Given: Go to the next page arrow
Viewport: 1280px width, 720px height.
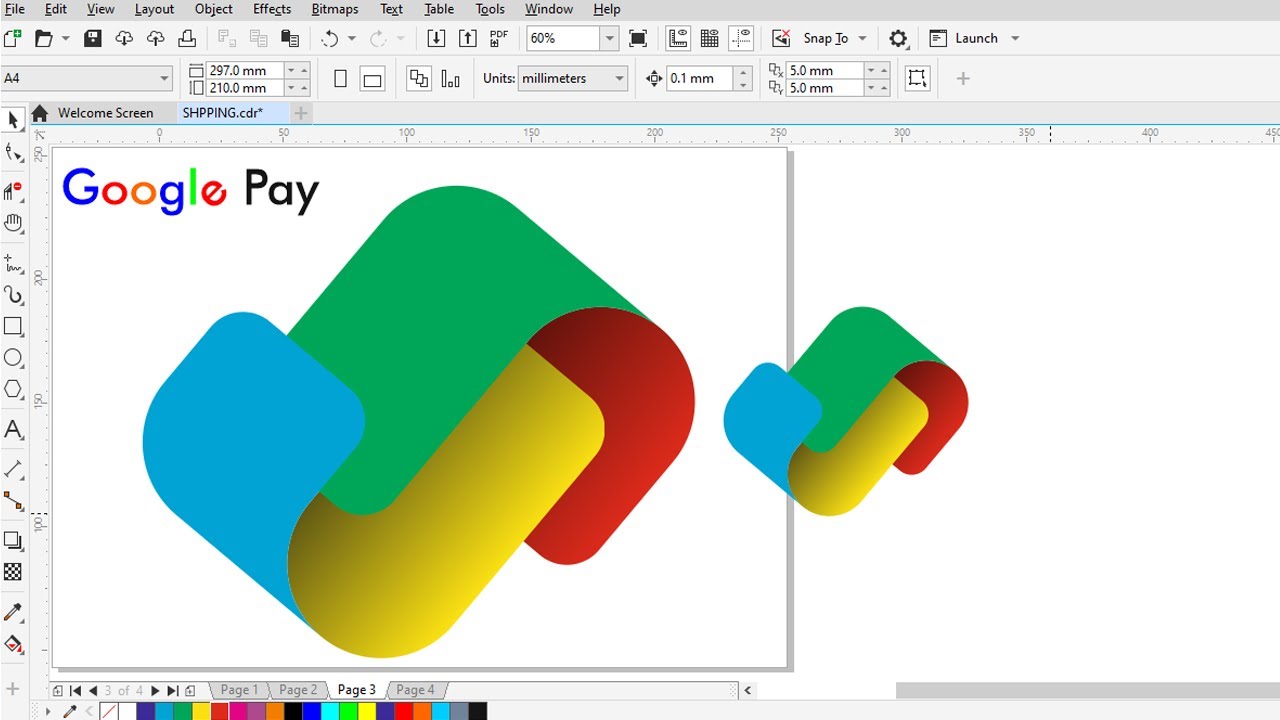Looking at the screenshot, I should coord(155,690).
